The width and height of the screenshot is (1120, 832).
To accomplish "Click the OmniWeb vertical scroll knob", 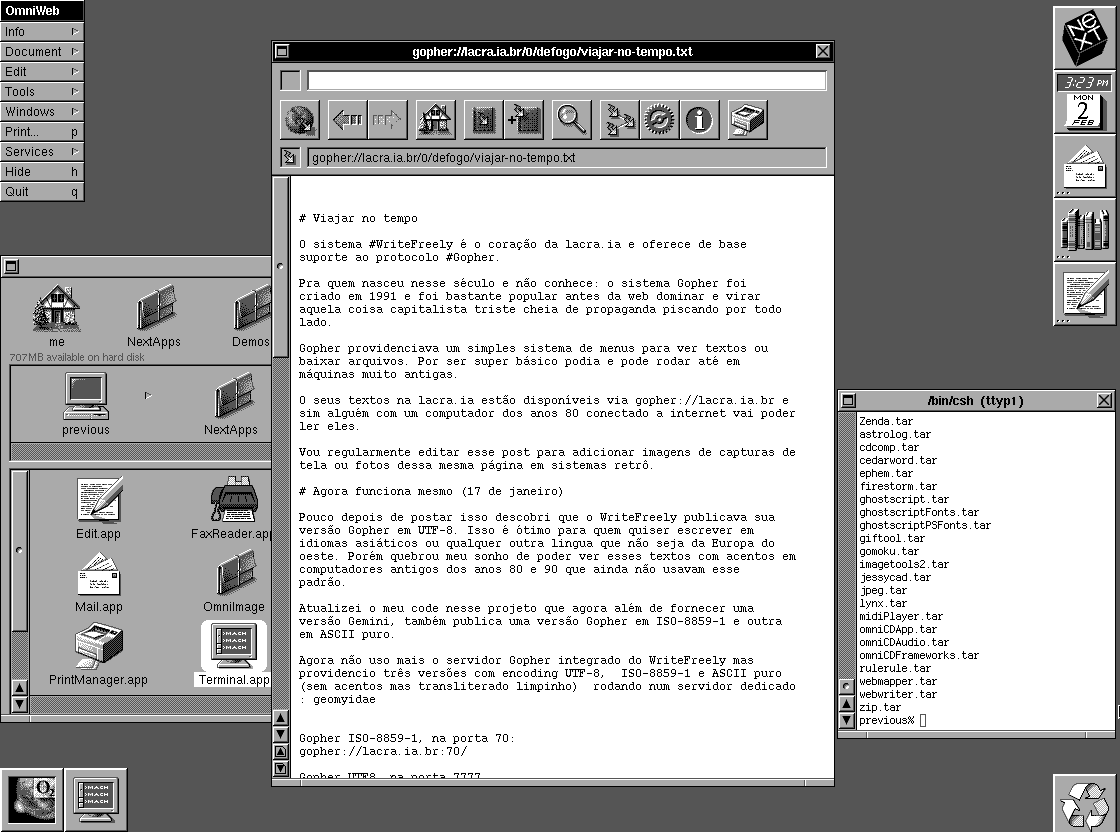I will (x=281, y=266).
